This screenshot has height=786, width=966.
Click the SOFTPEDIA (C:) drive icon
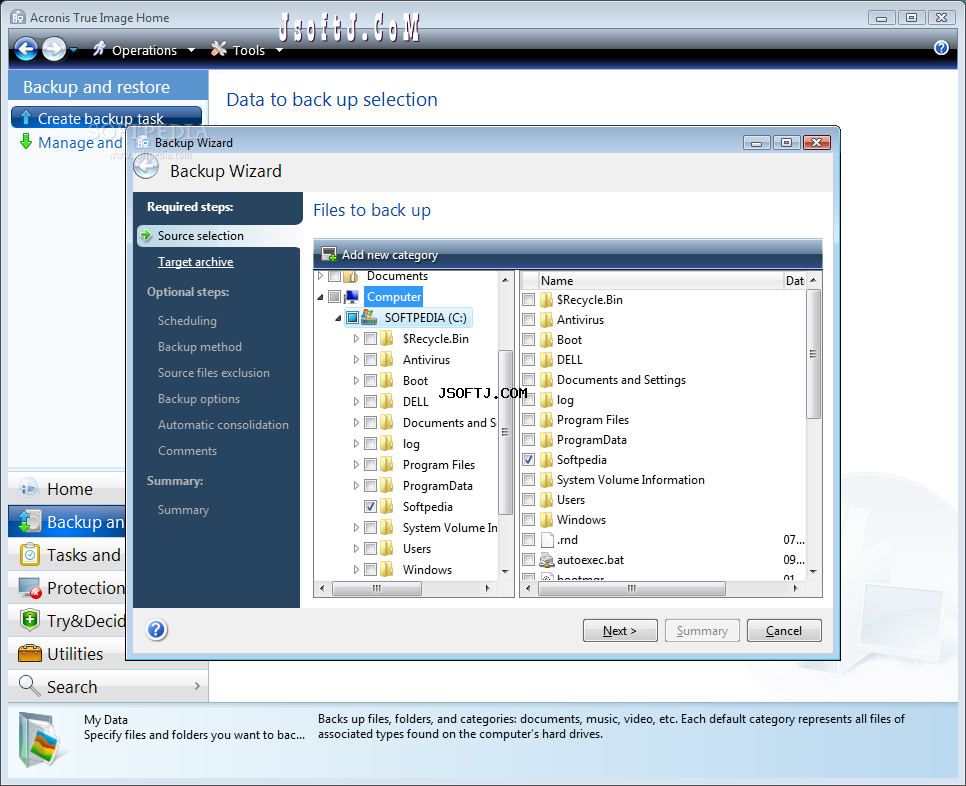click(369, 317)
